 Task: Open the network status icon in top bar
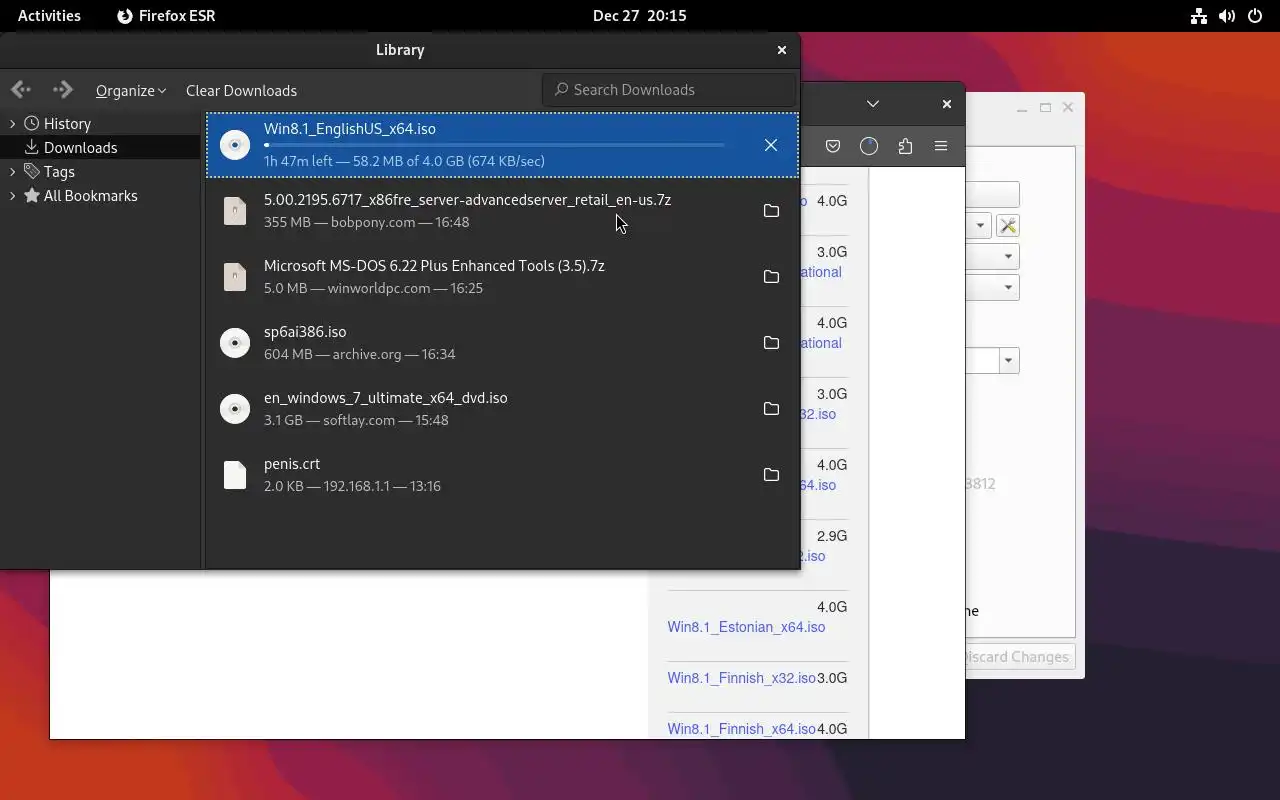pos(1198,16)
